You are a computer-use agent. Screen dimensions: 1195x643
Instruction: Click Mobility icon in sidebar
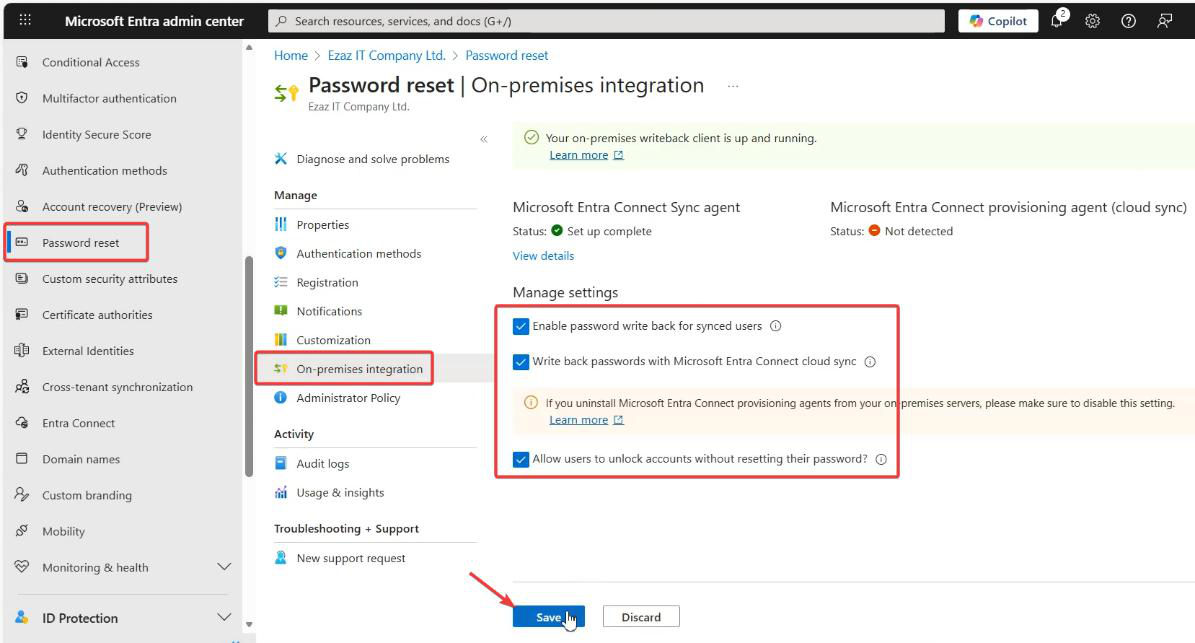[x=21, y=531]
